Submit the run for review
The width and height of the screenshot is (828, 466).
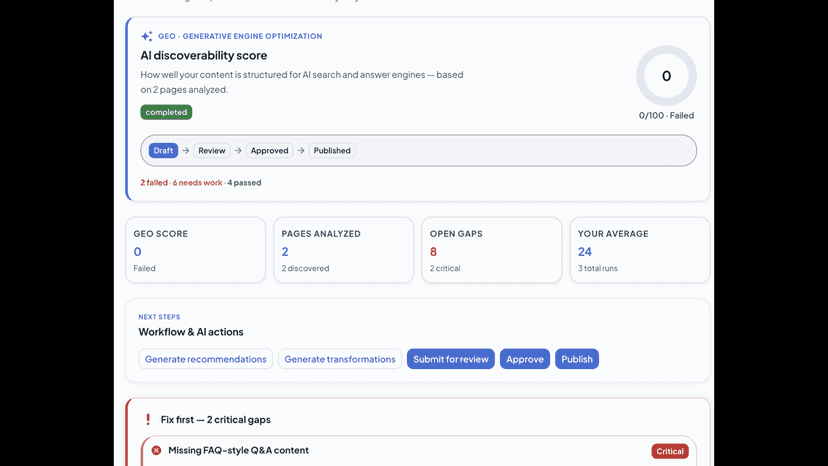point(450,359)
